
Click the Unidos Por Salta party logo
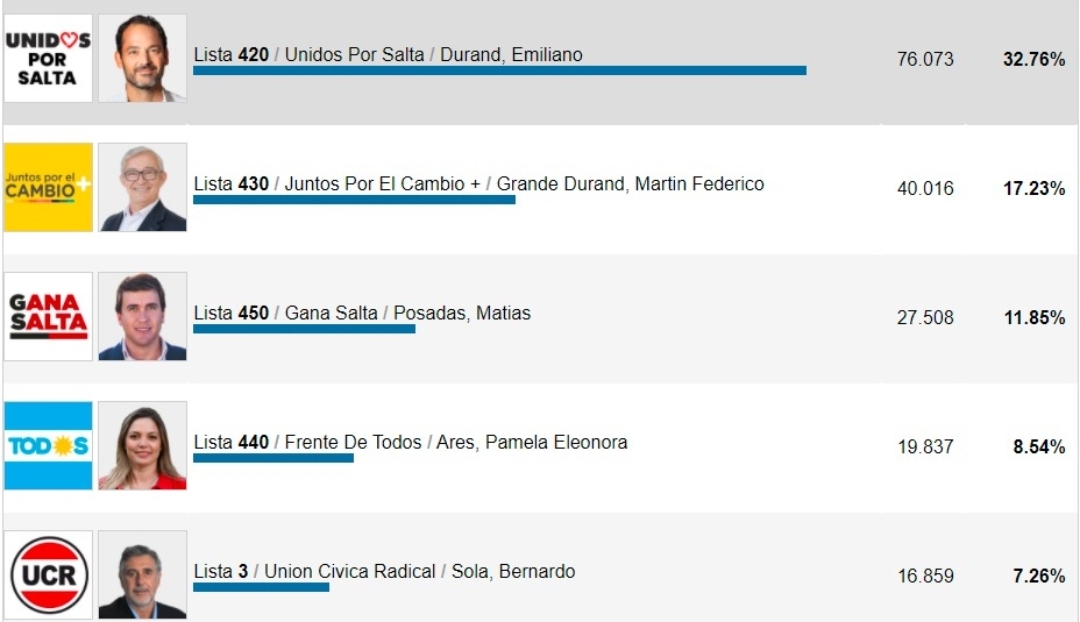point(48,59)
